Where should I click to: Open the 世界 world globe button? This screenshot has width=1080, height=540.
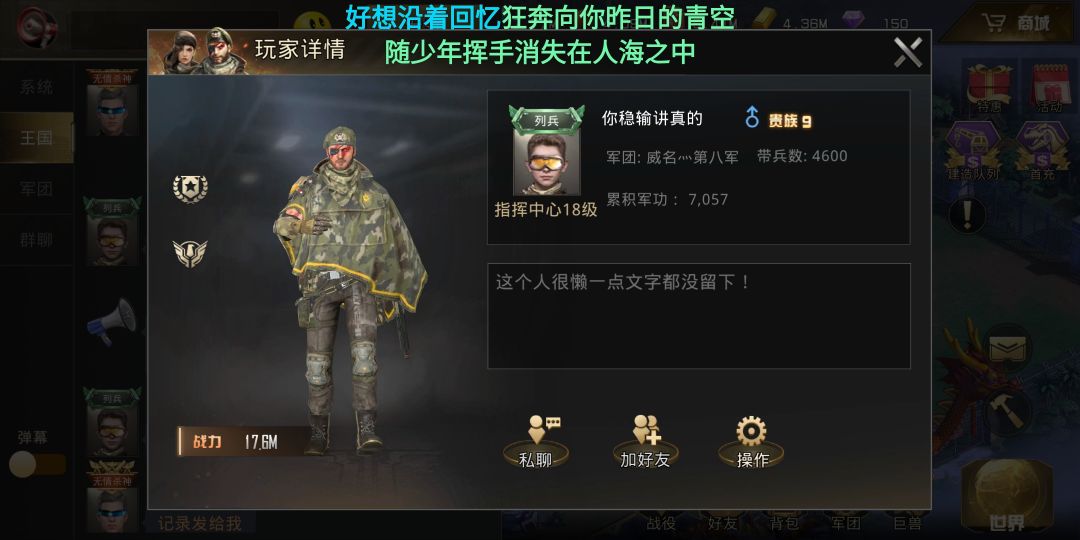pos(1007,497)
